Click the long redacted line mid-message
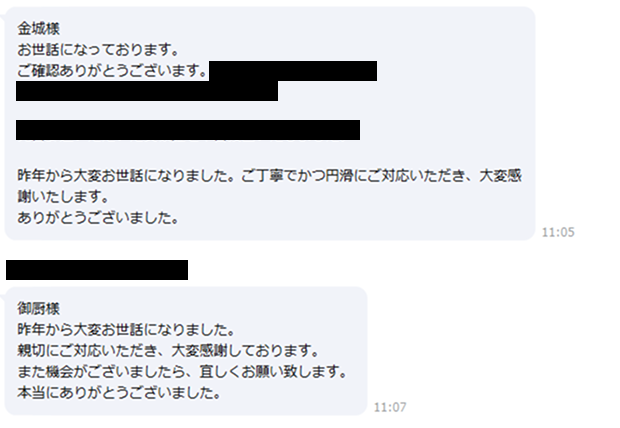Image resolution: width=620 pixels, height=428 pixels. click(188, 130)
